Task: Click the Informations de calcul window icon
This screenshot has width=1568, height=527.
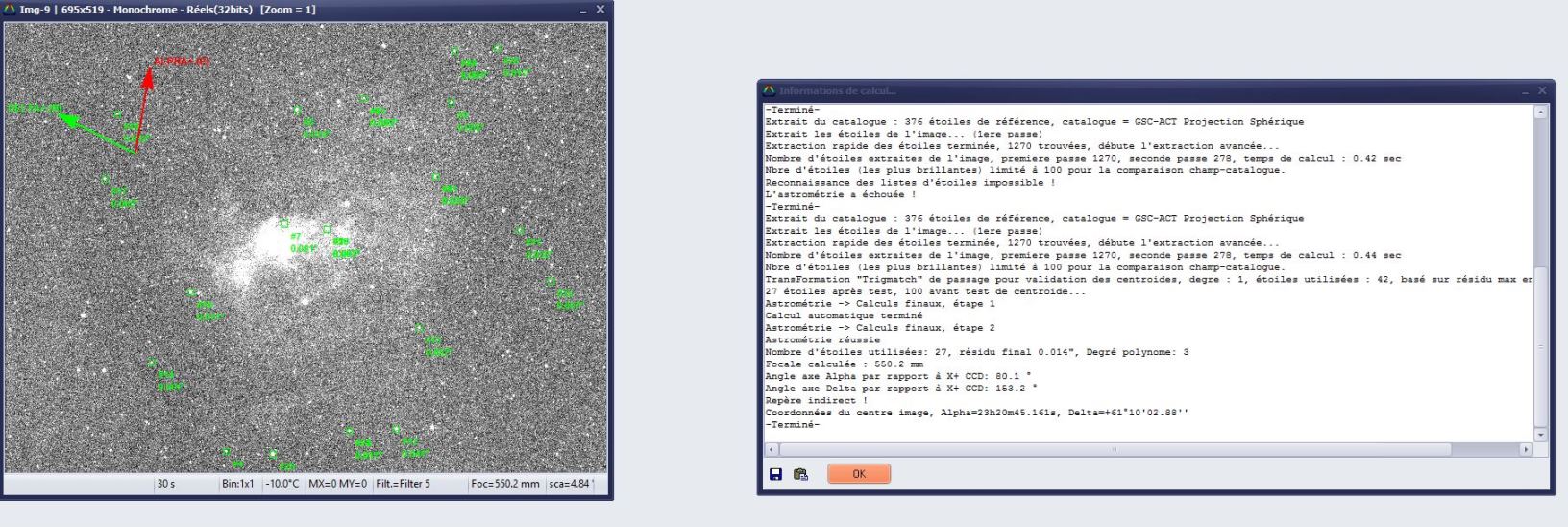Action: (769, 90)
